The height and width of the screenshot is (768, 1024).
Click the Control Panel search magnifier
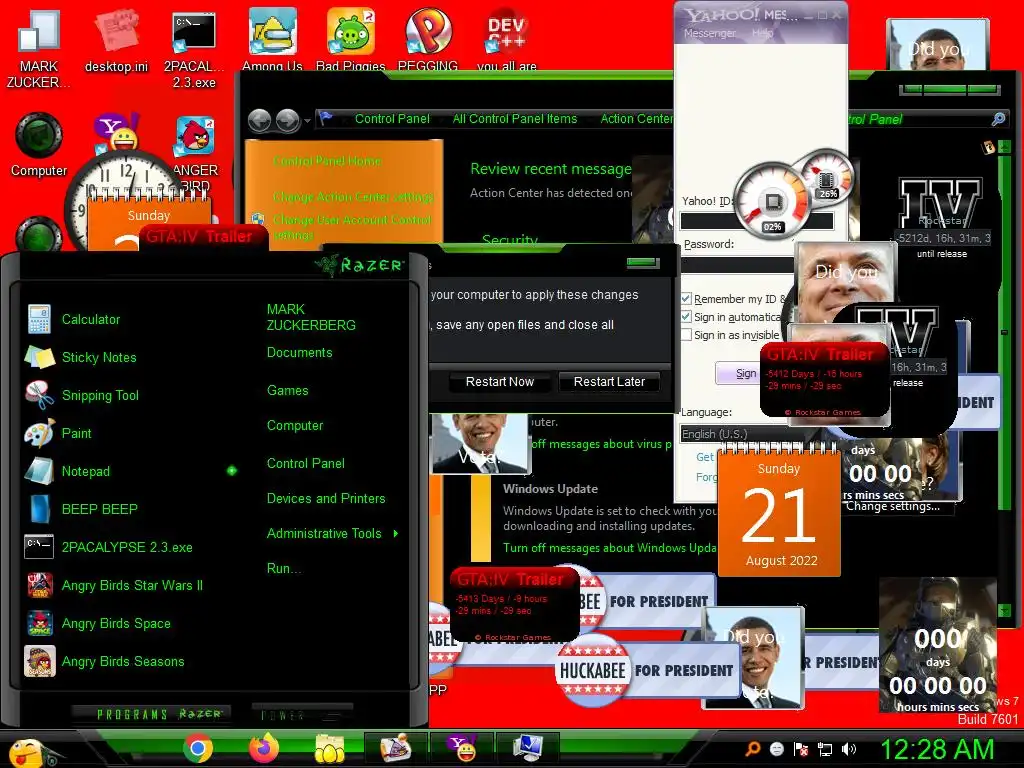tap(999, 119)
